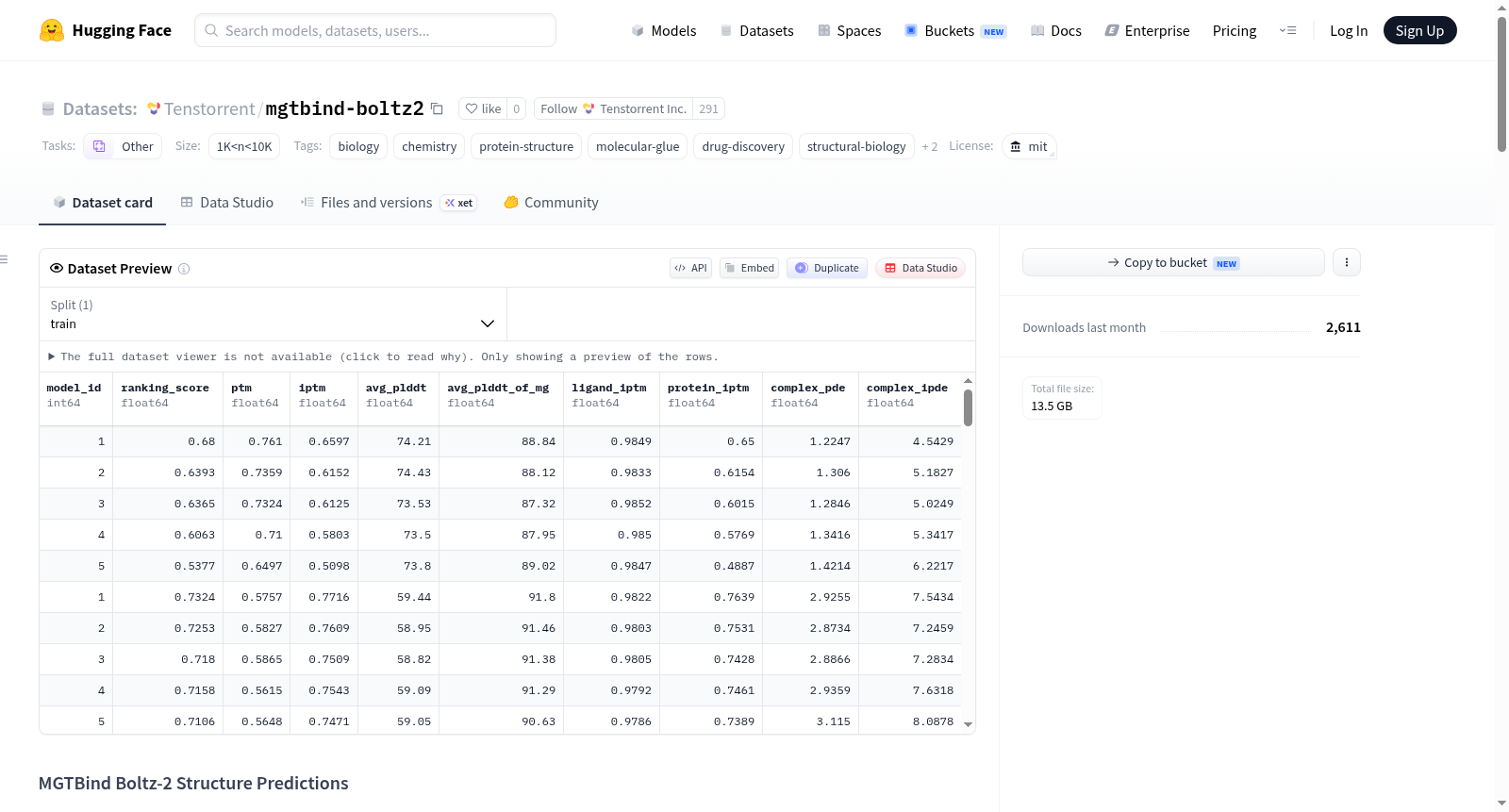Like the mgtbind-boltz2 dataset
This screenshot has height=812, width=1509.
point(483,108)
